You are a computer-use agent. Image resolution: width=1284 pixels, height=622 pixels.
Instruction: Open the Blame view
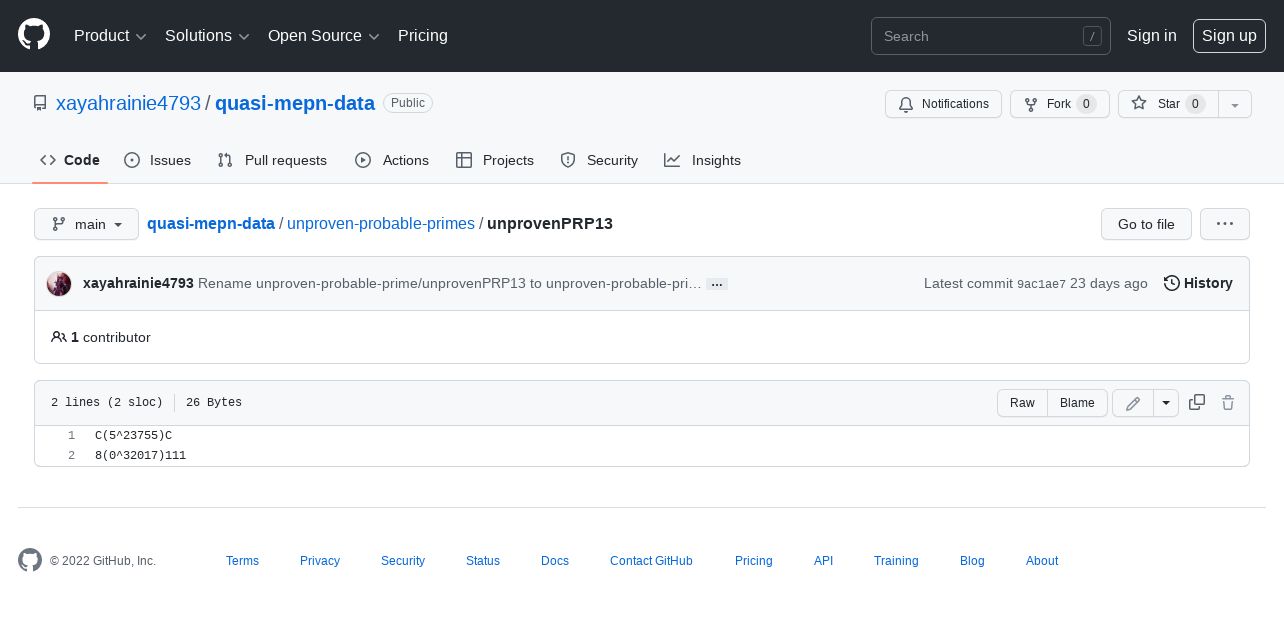1077,403
